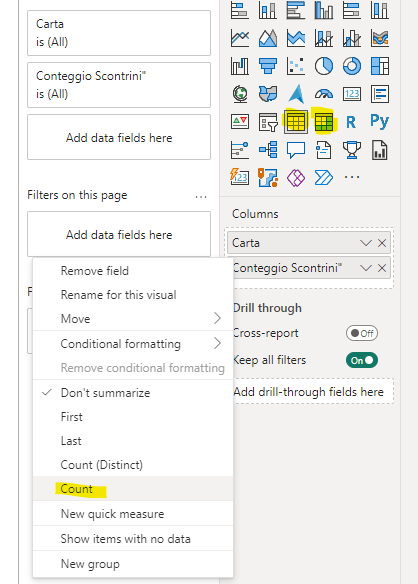Insert an area chart visual
Image resolution: width=418 pixels, height=584 pixels.
(x=268, y=38)
